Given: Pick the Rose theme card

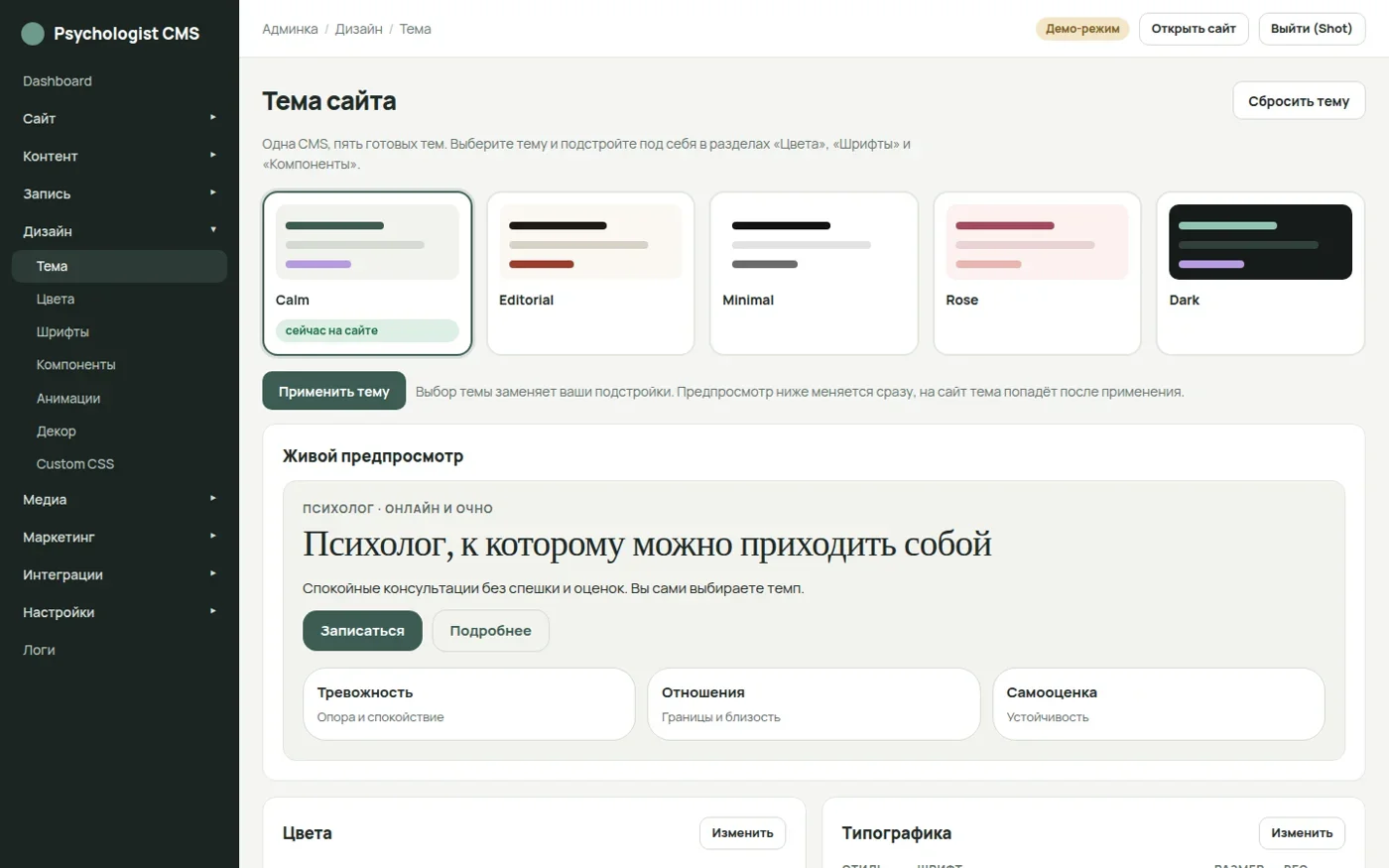Looking at the screenshot, I should (x=1037, y=273).
